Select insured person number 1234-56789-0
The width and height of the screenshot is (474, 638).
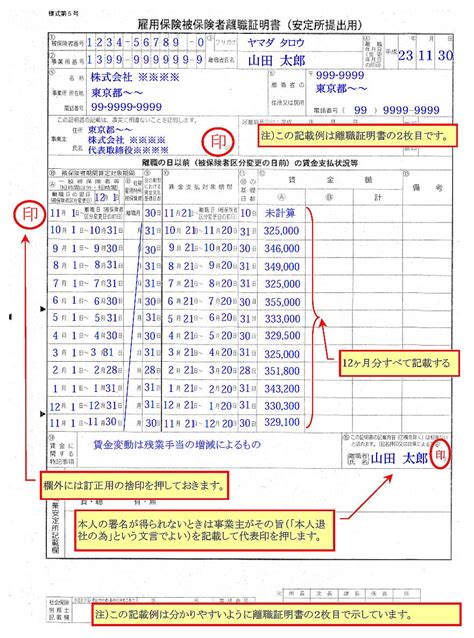(x=145, y=43)
